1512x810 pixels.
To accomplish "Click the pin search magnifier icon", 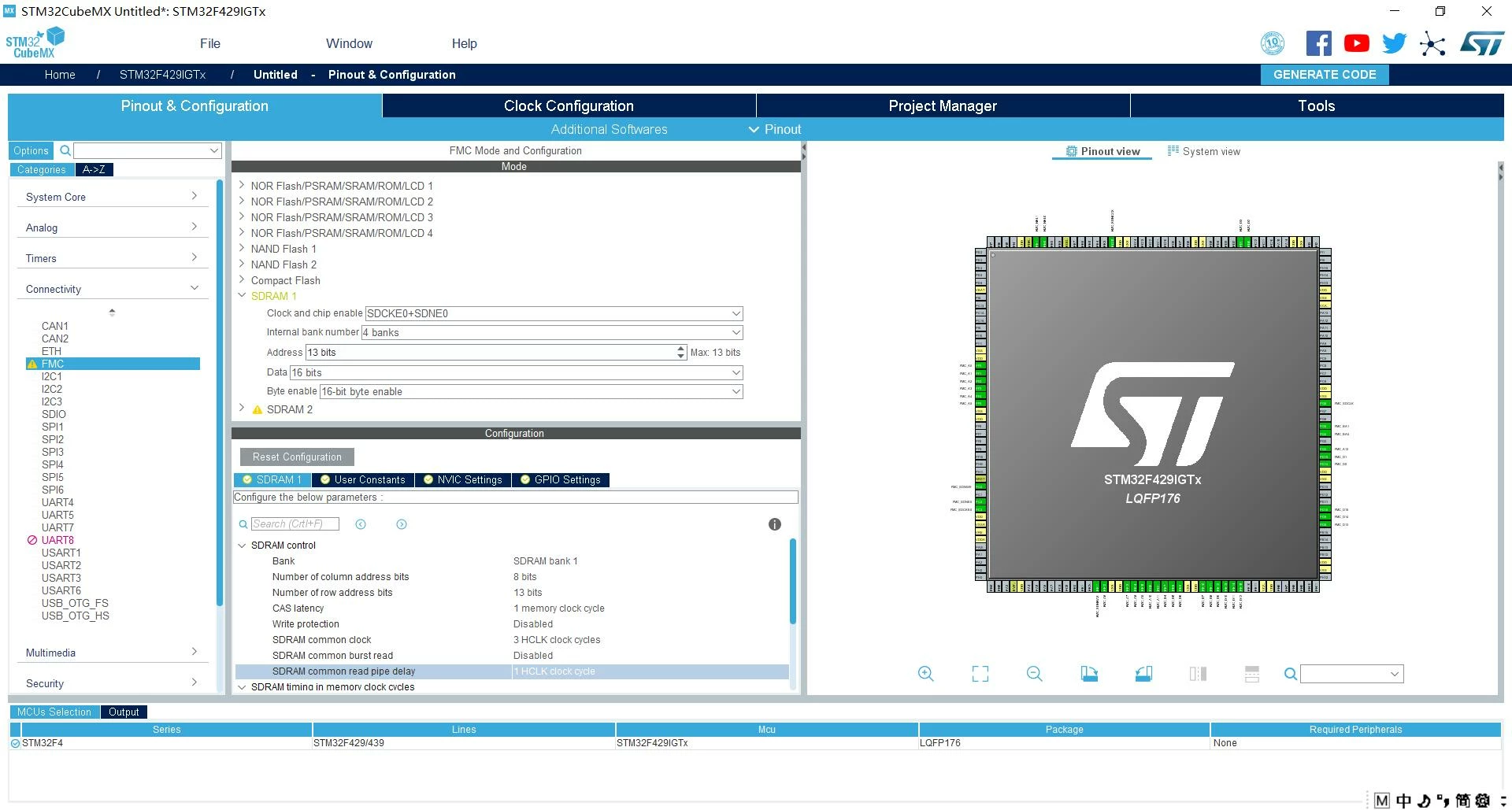I will click(x=1291, y=674).
